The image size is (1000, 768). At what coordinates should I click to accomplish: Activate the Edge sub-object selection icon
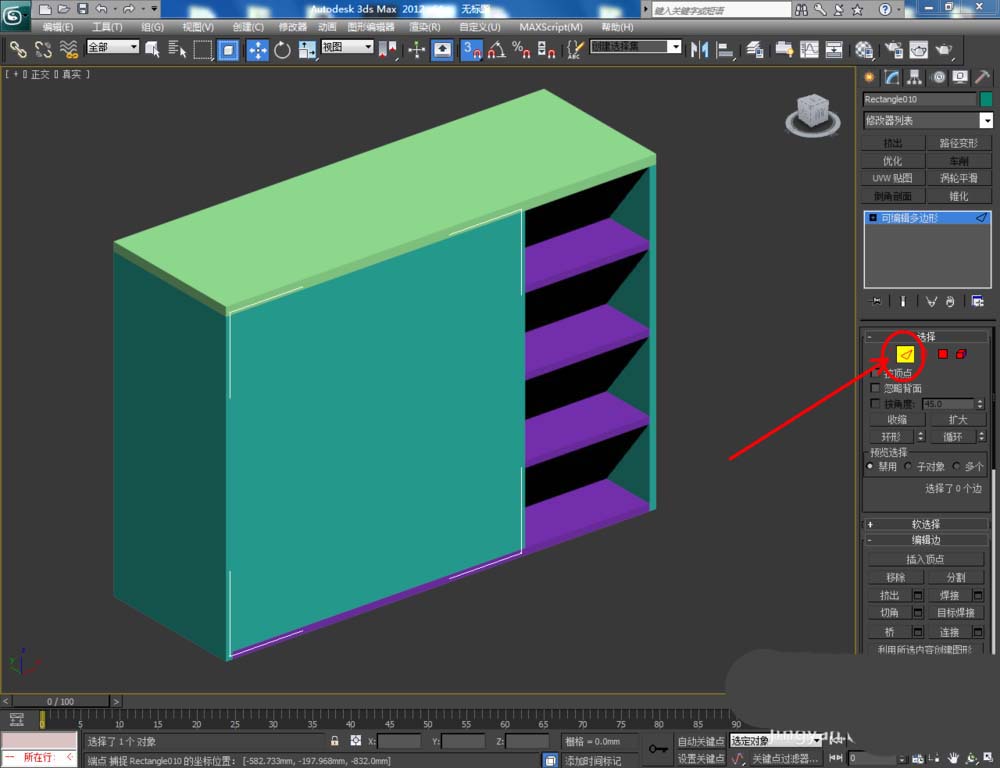coord(905,354)
